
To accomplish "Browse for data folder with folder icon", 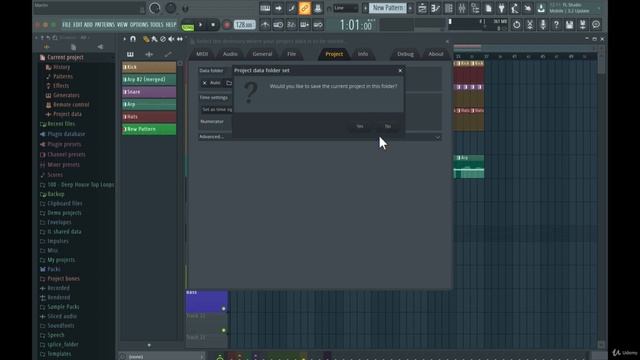I will point(229,83).
